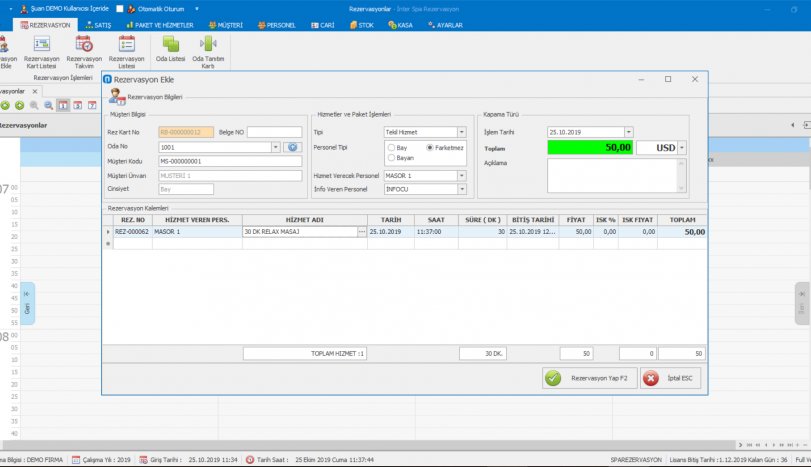
Task: Click the Açıklama text area
Action: coord(612,176)
